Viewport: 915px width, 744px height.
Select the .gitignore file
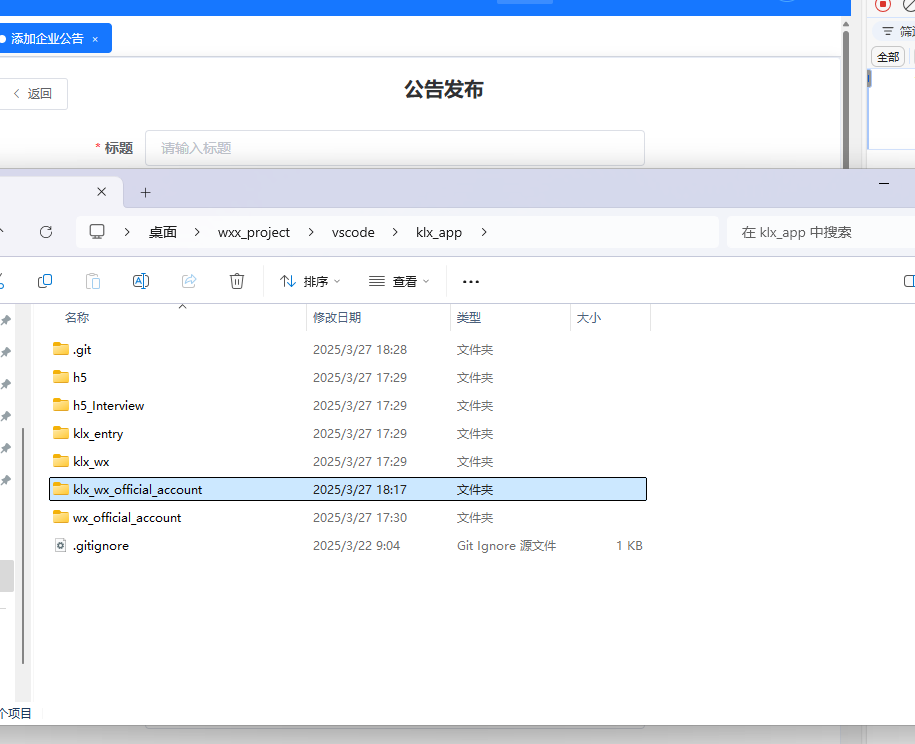[100, 546]
